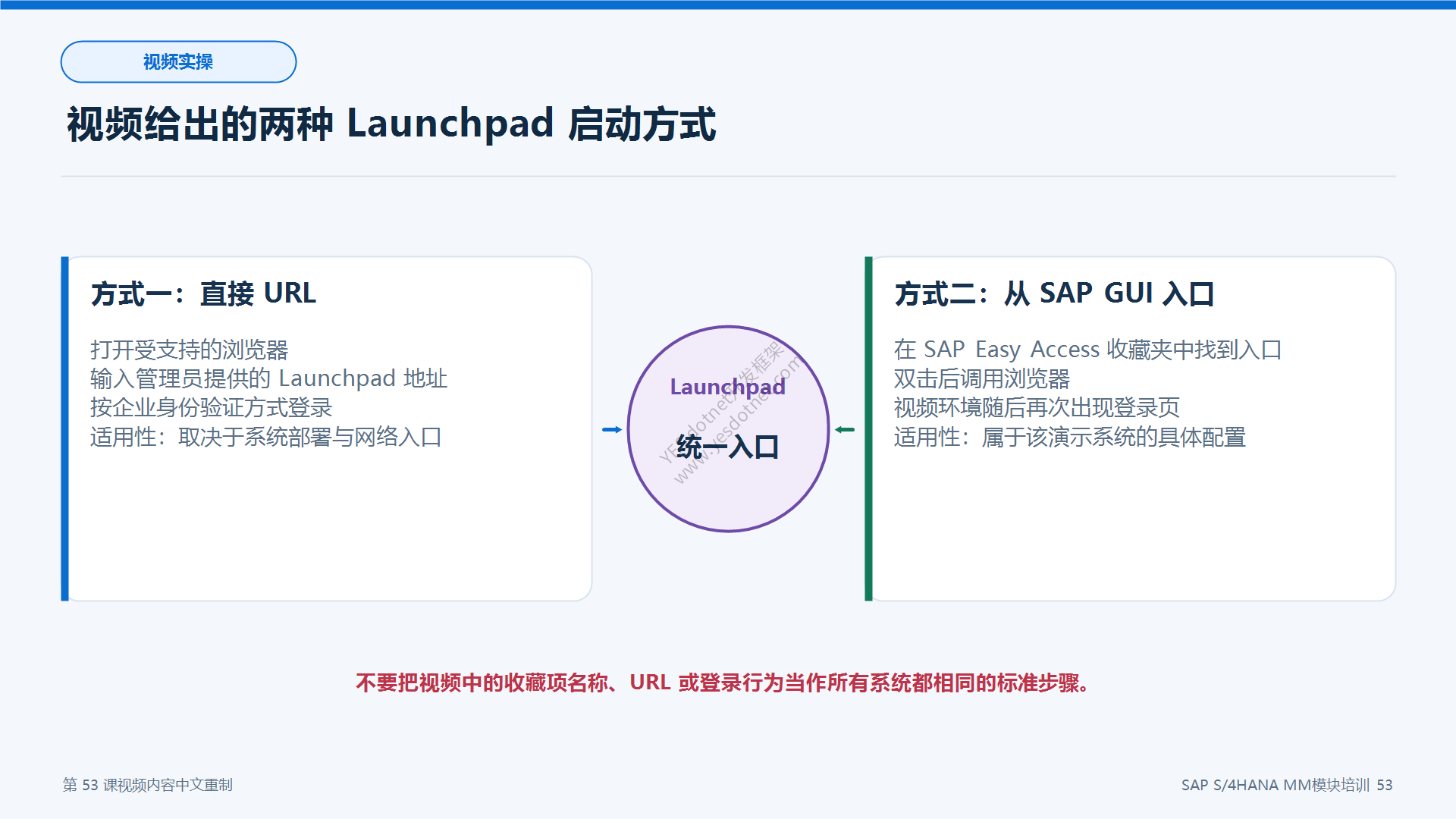The image size is (1456, 819).
Task: Click the line 按企业身份验证方式登录
Action: click(212, 408)
